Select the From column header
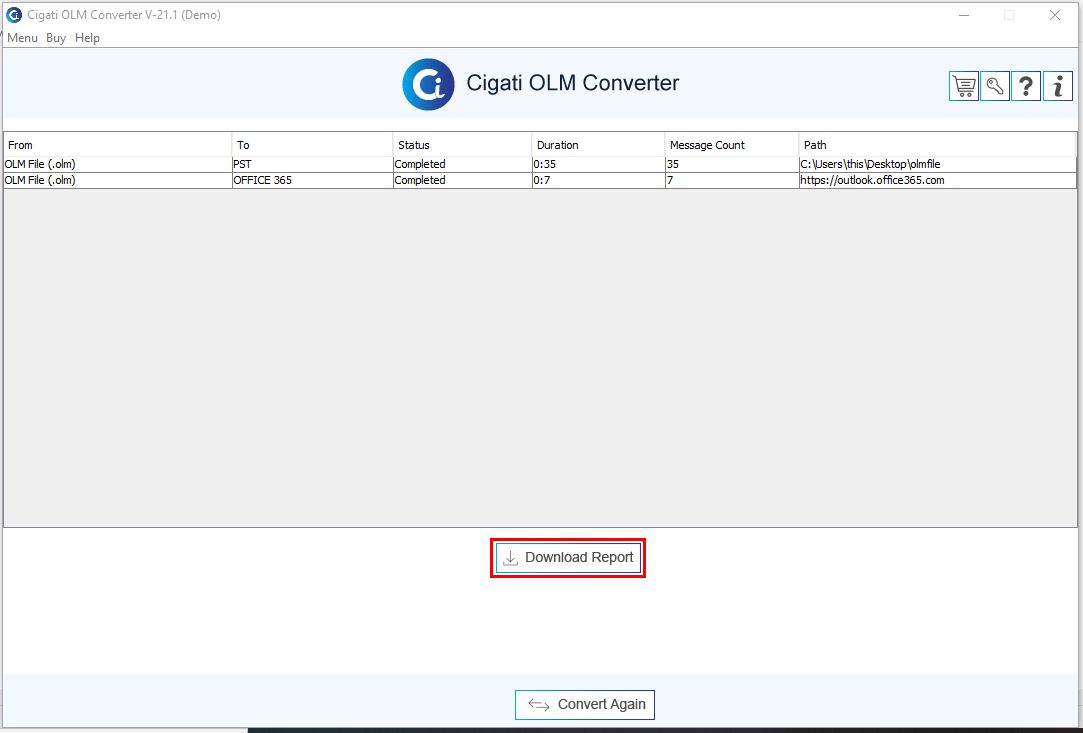Viewport: 1083px width, 733px height. (117, 145)
